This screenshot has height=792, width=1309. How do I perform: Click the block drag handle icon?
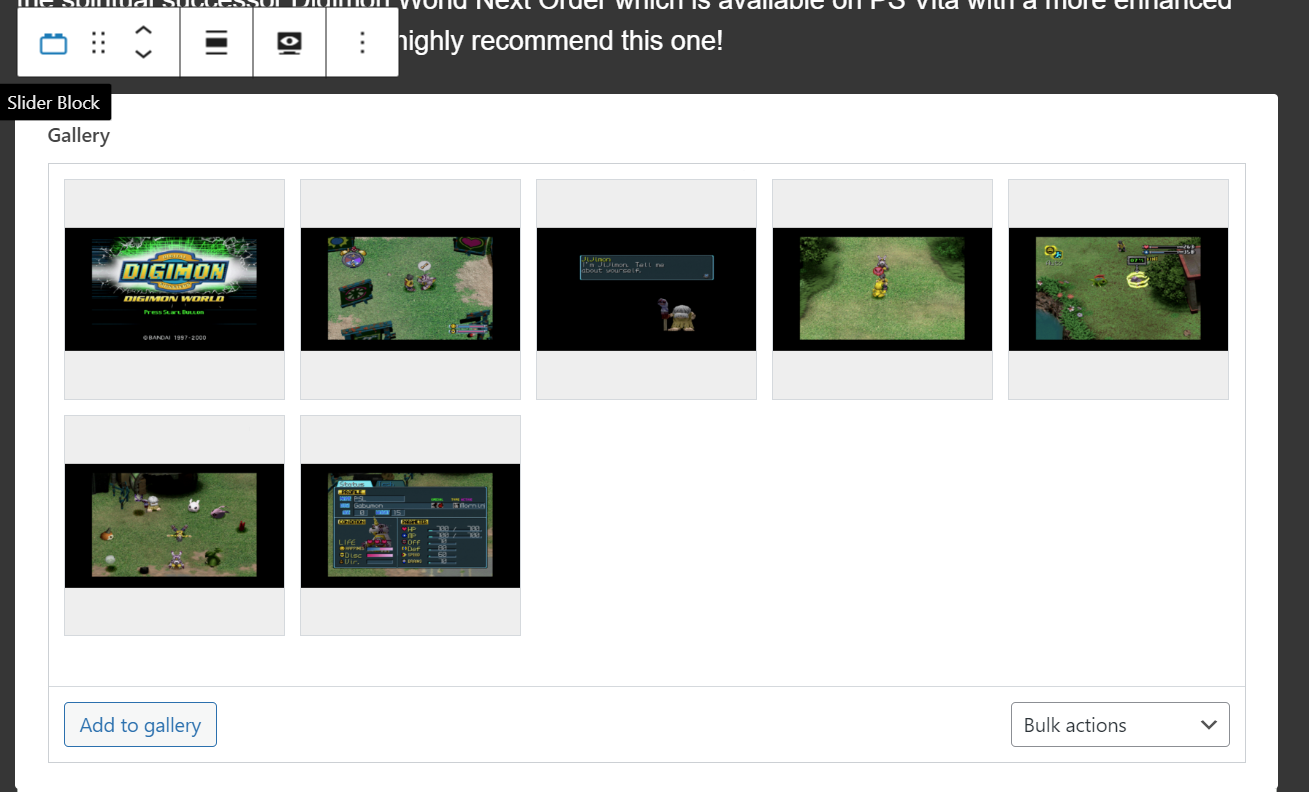pos(98,43)
